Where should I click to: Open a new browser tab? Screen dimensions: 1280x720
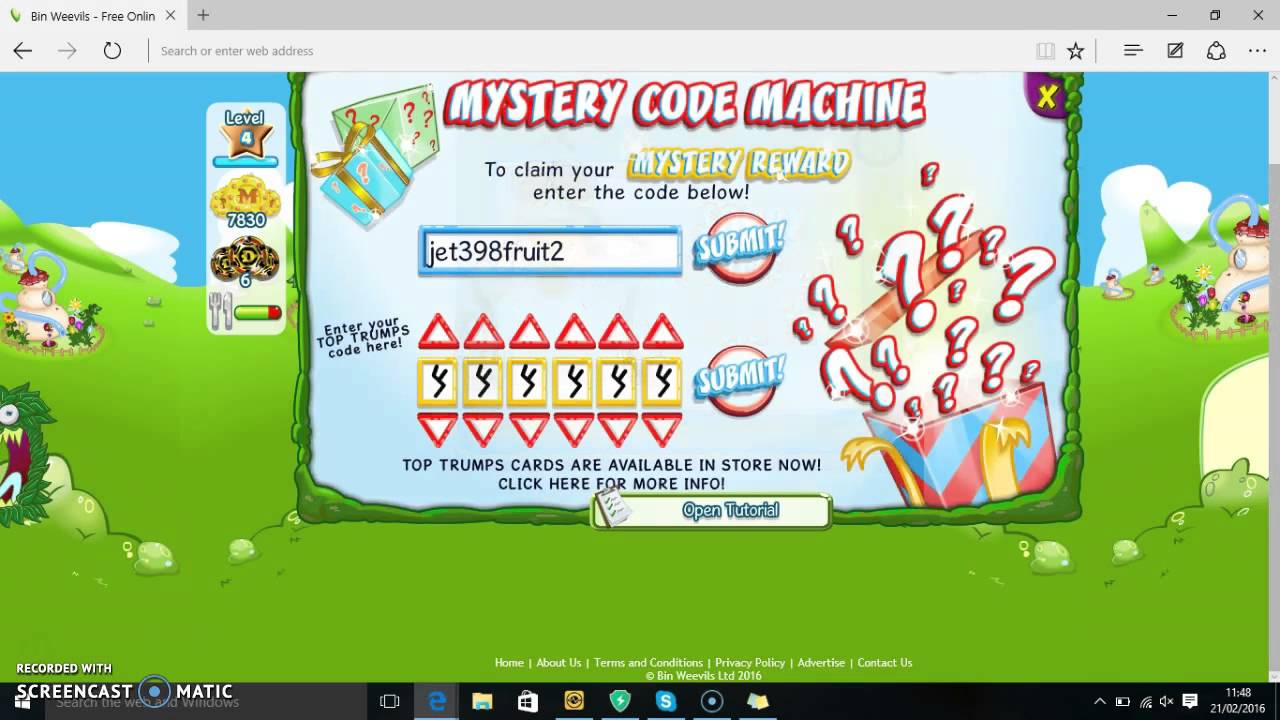coord(203,15)
